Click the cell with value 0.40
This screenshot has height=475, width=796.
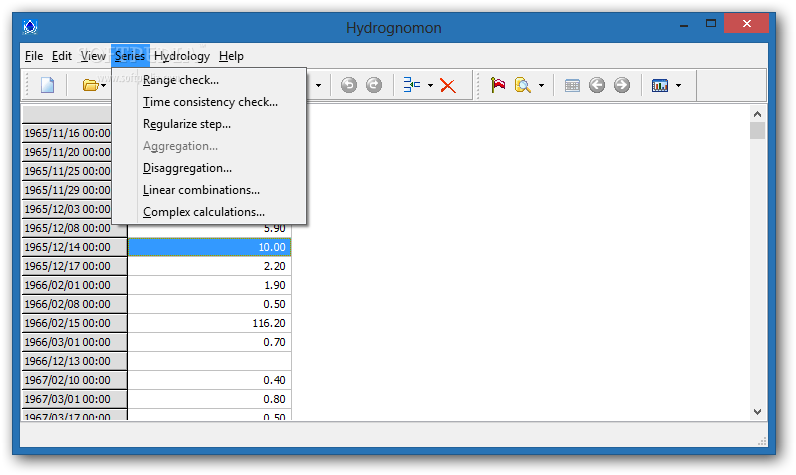(209, 381)
